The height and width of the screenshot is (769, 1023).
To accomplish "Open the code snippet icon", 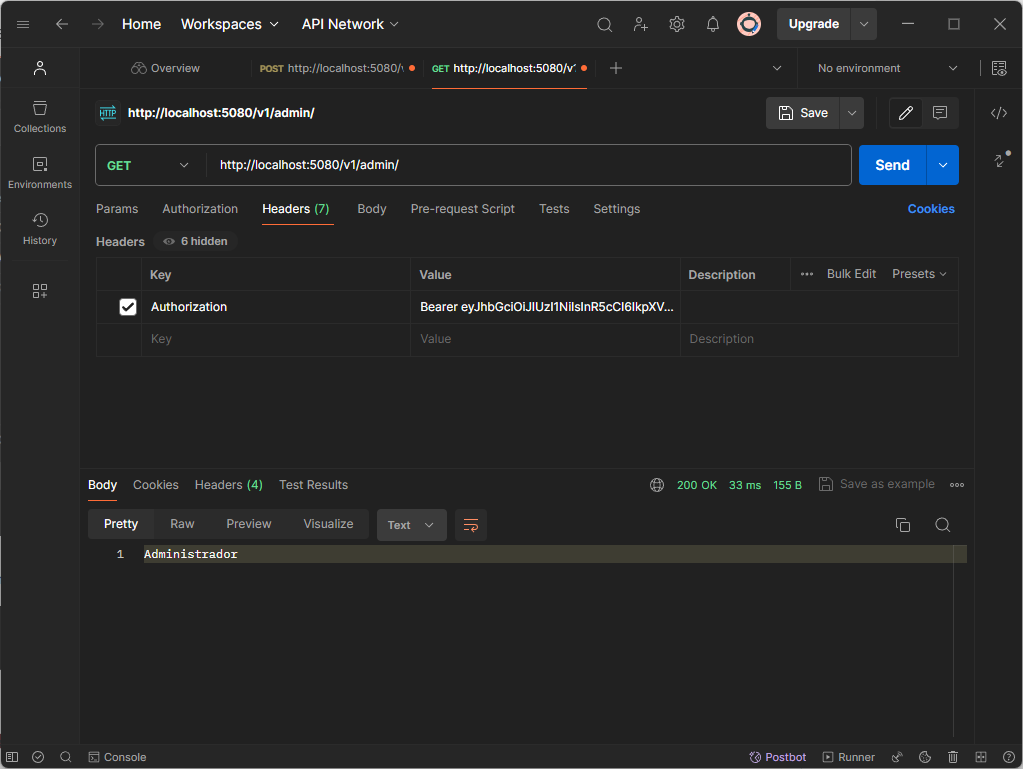I will pyautogui.click(x=999, y=113).
